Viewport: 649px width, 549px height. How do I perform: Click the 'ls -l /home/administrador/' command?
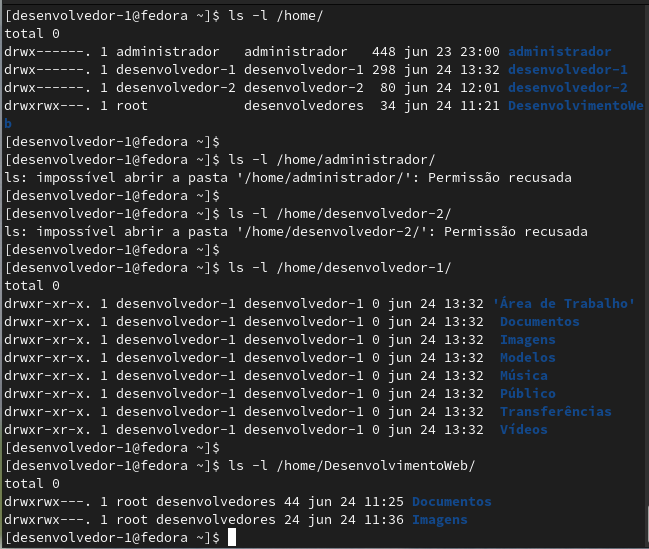(x=332, y=160)
